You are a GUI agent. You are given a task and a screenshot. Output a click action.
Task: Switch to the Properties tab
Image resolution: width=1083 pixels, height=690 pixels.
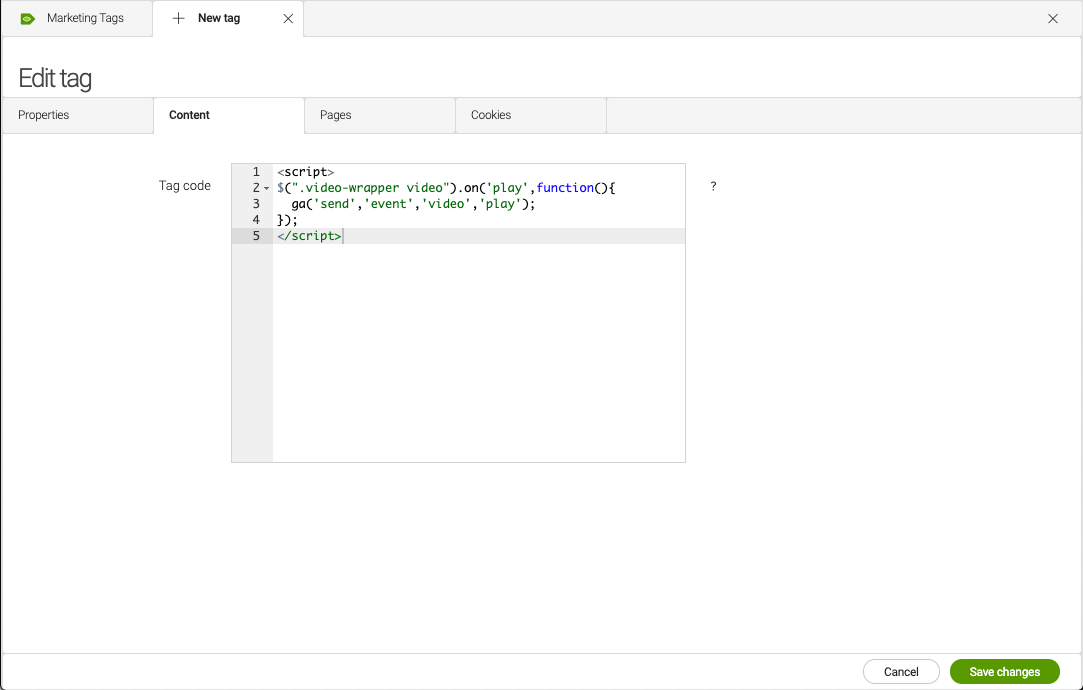click(x=43, y=115)
